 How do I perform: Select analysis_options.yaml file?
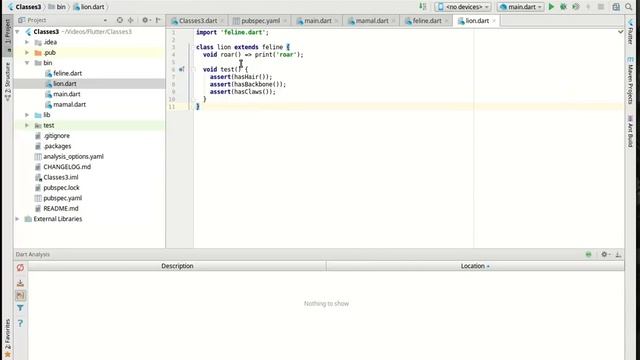point(73,157)
